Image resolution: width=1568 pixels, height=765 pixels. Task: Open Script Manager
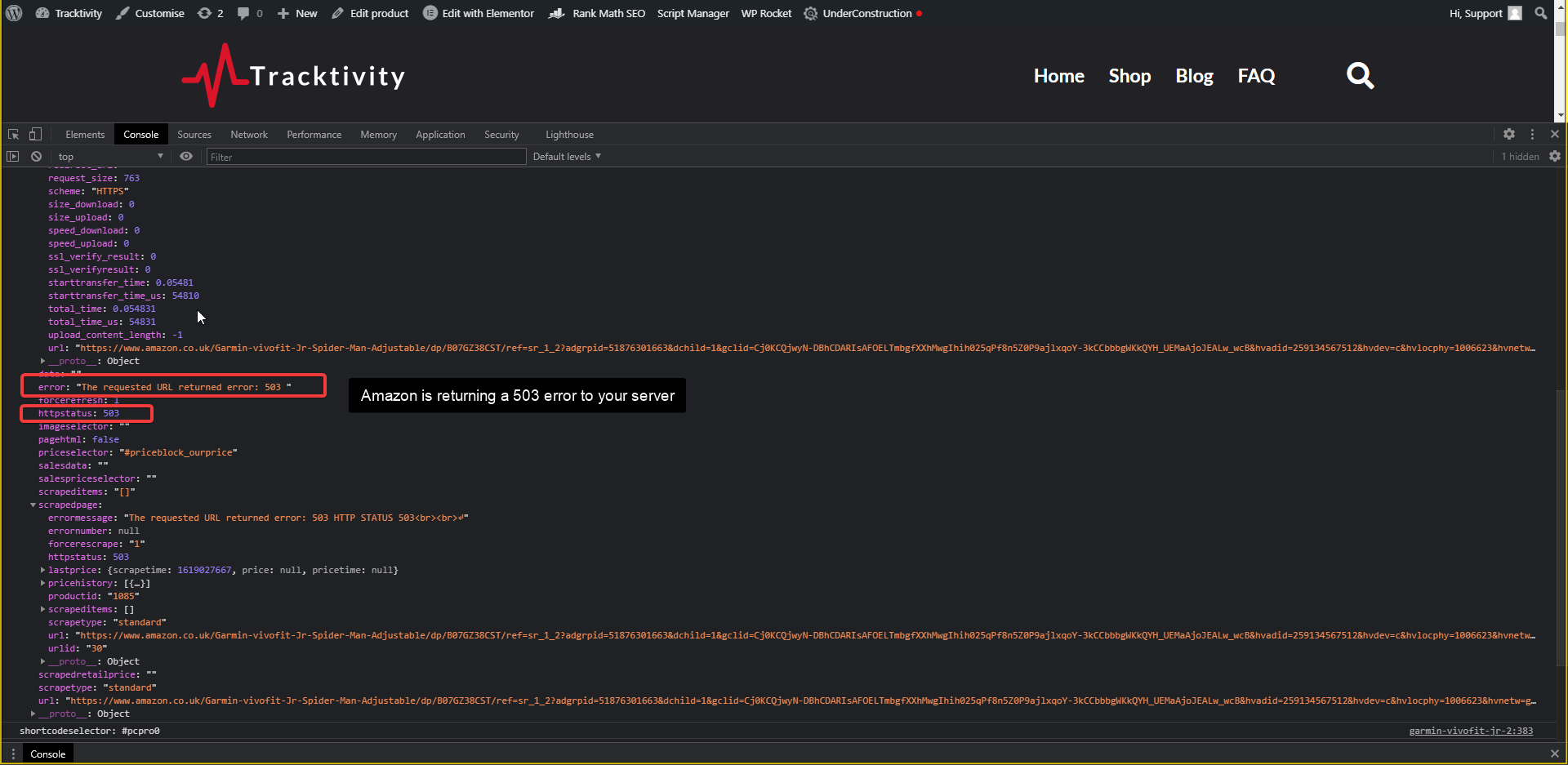693,13
